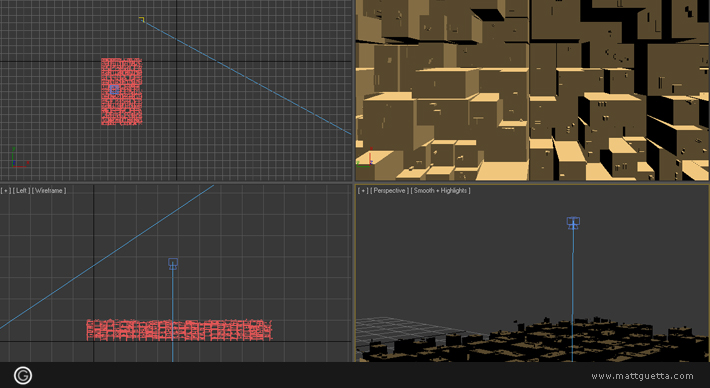Open the [Left] view label menu
This screenshot has height=388, width=710.
click(x=21, y=191)
